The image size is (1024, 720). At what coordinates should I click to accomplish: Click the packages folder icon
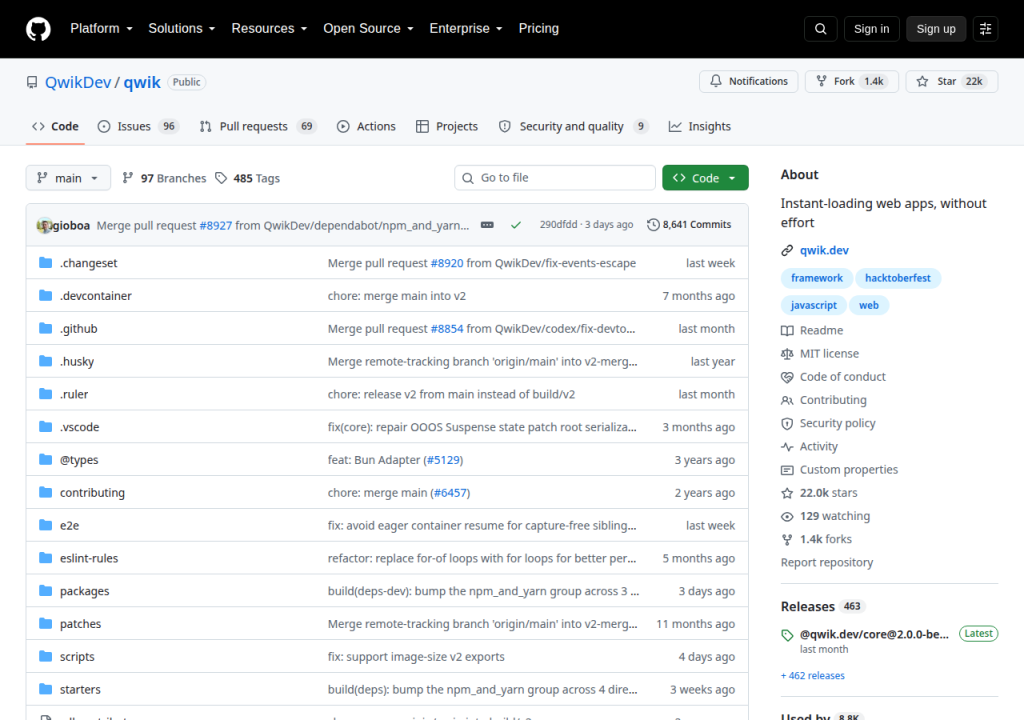tap(45, 591)
